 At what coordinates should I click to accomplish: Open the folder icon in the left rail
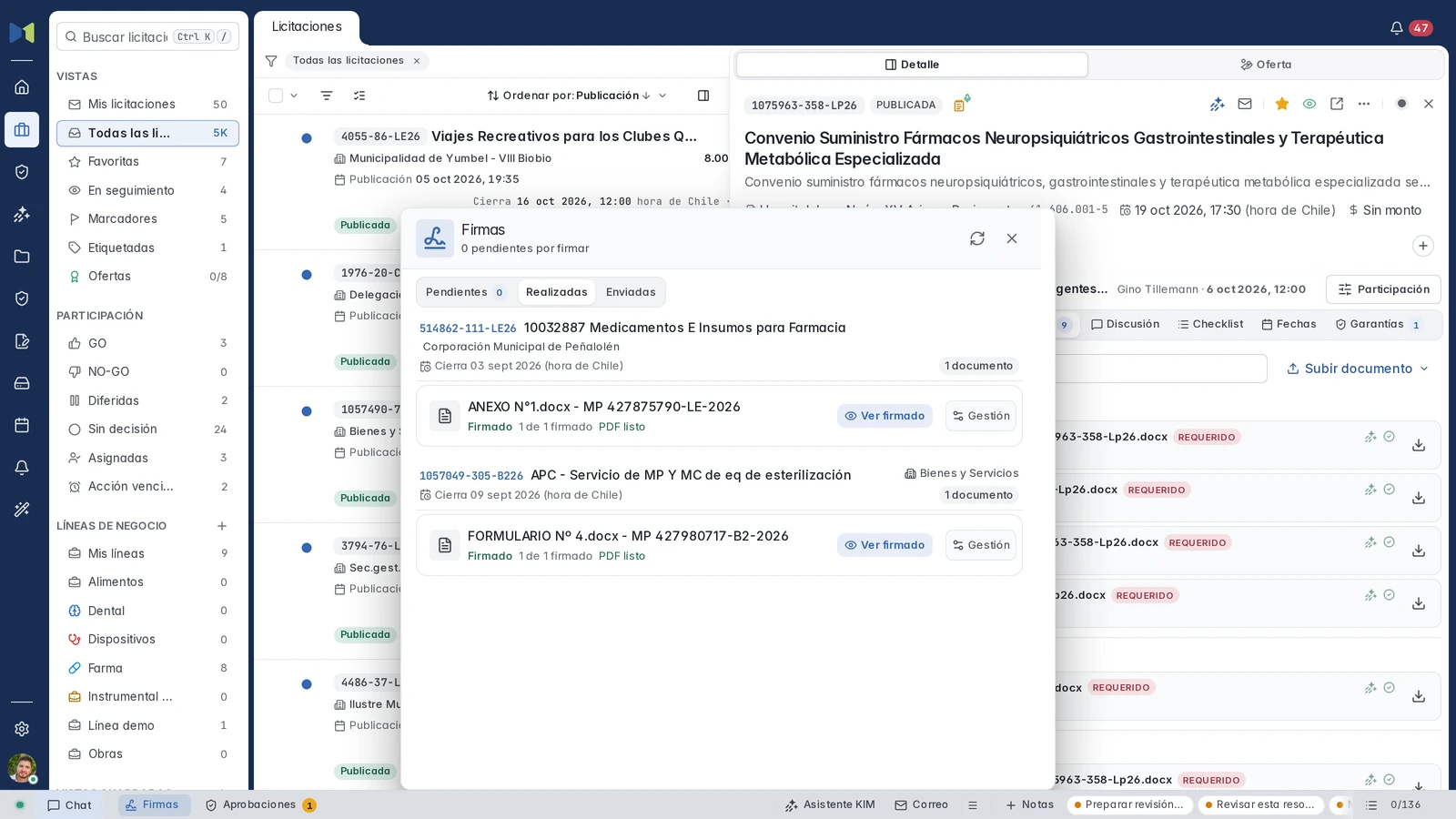22,257
